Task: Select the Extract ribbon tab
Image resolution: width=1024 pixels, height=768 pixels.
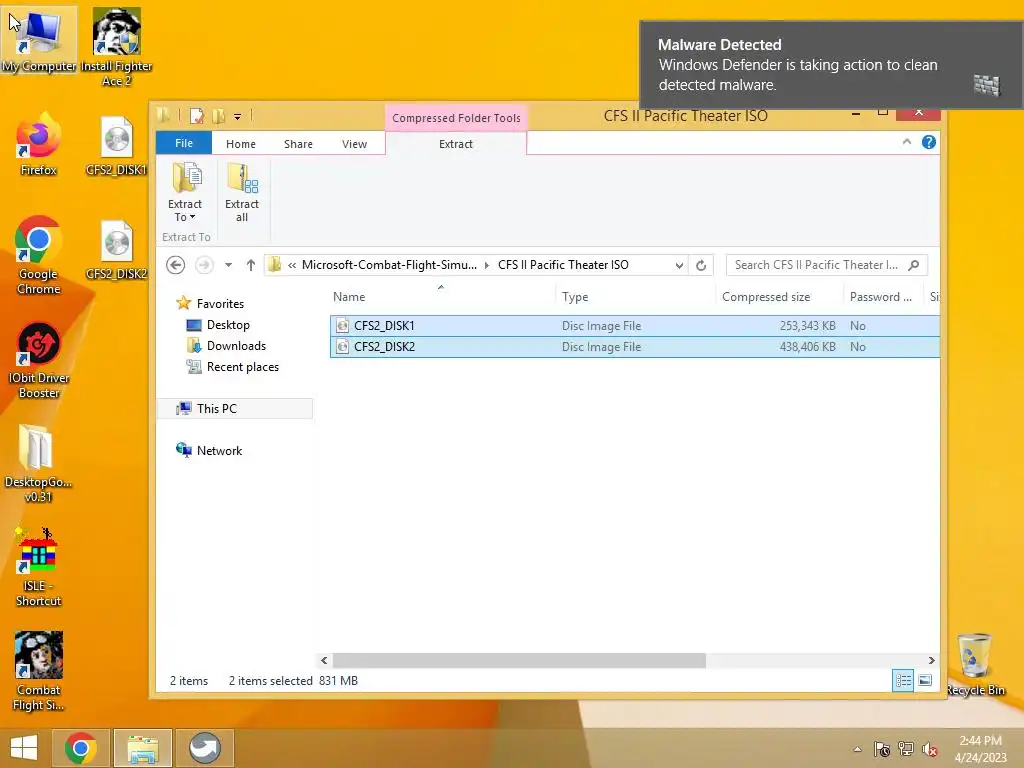Action: (456, 144)
